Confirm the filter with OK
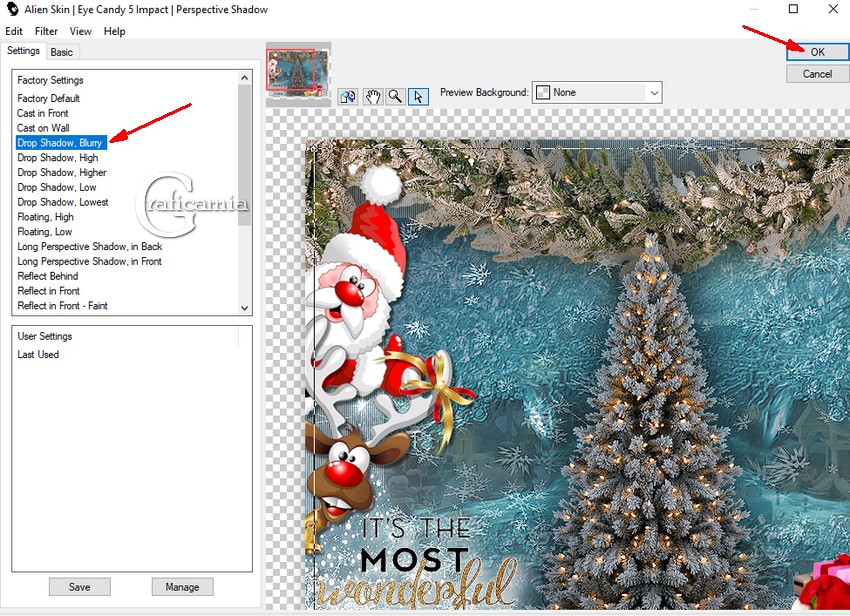The height and width of the screenshot is (616, 850). click(x=817, y=52)
